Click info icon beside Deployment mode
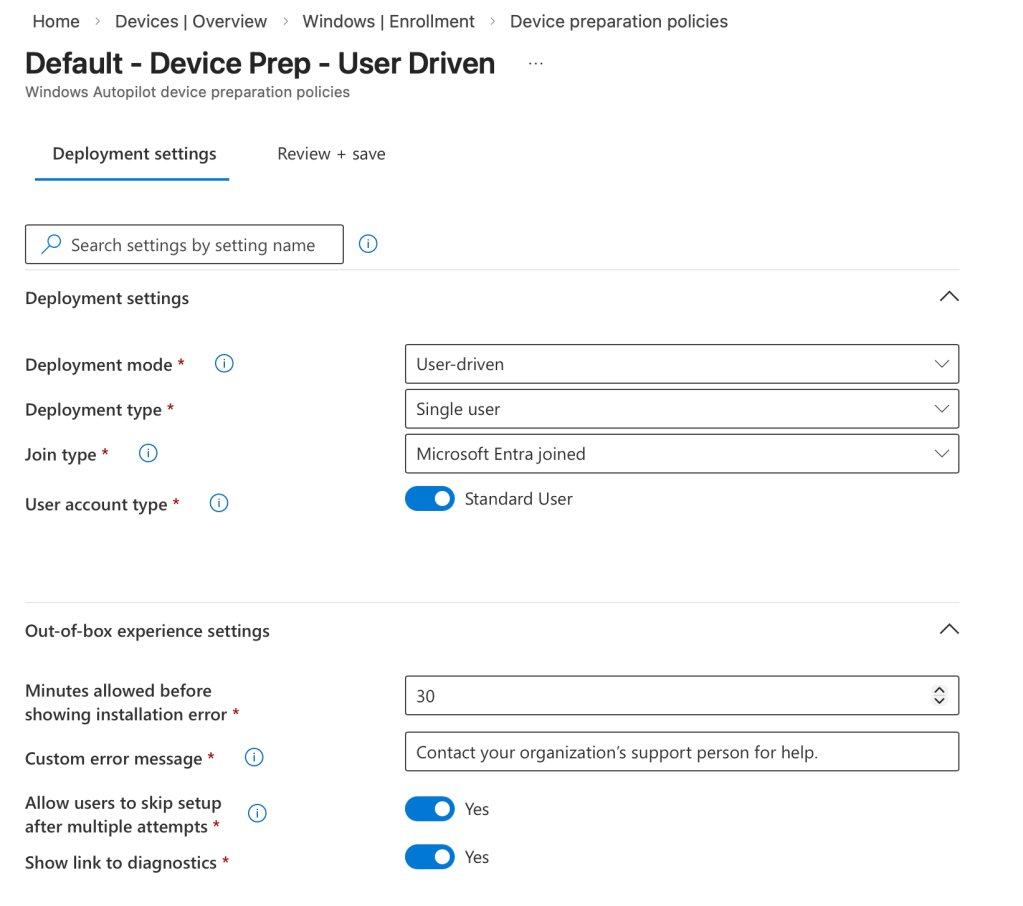The image size is (1023, 906). [224, 364]
